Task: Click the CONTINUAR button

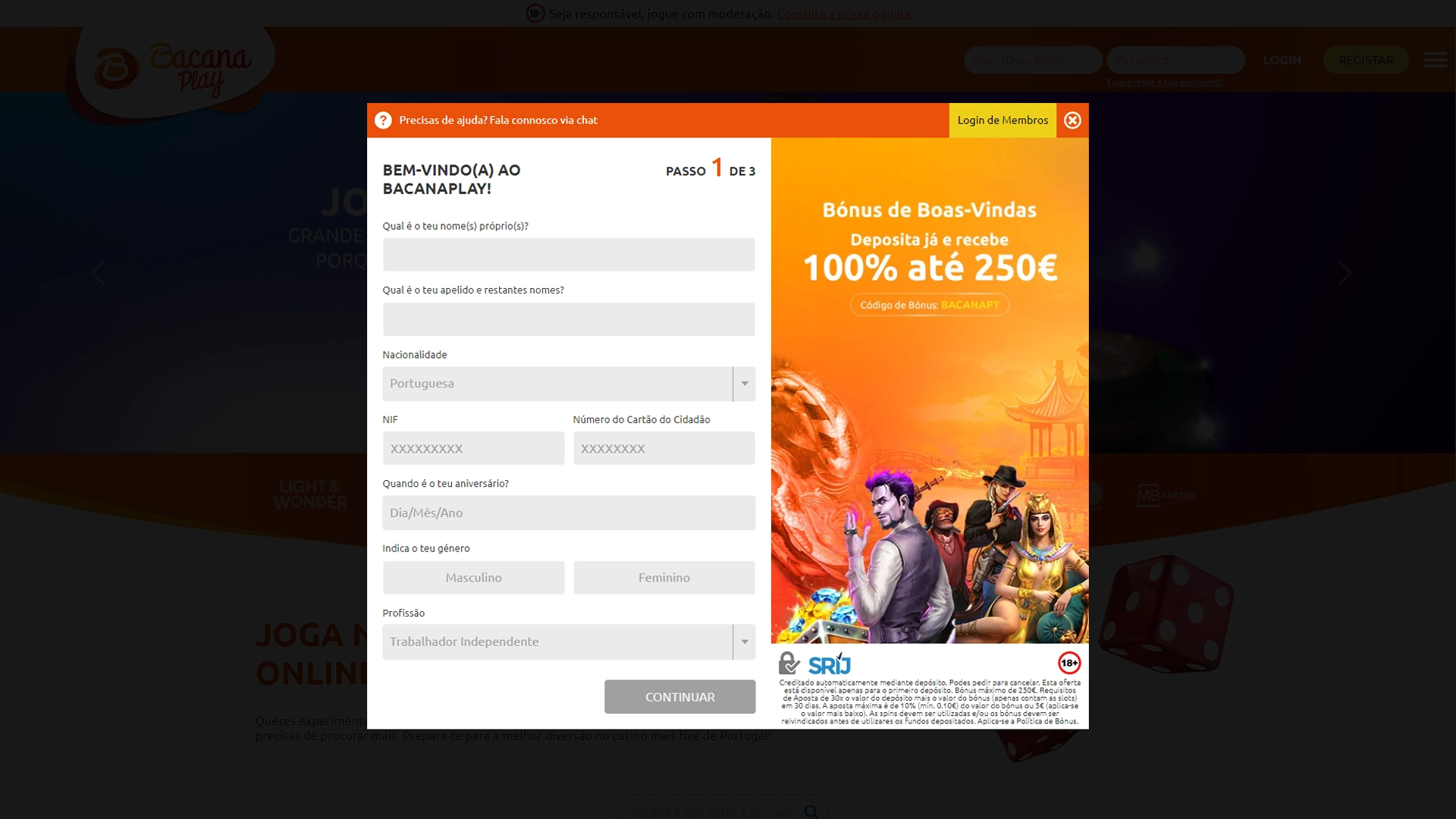Action: pos(679,697)
